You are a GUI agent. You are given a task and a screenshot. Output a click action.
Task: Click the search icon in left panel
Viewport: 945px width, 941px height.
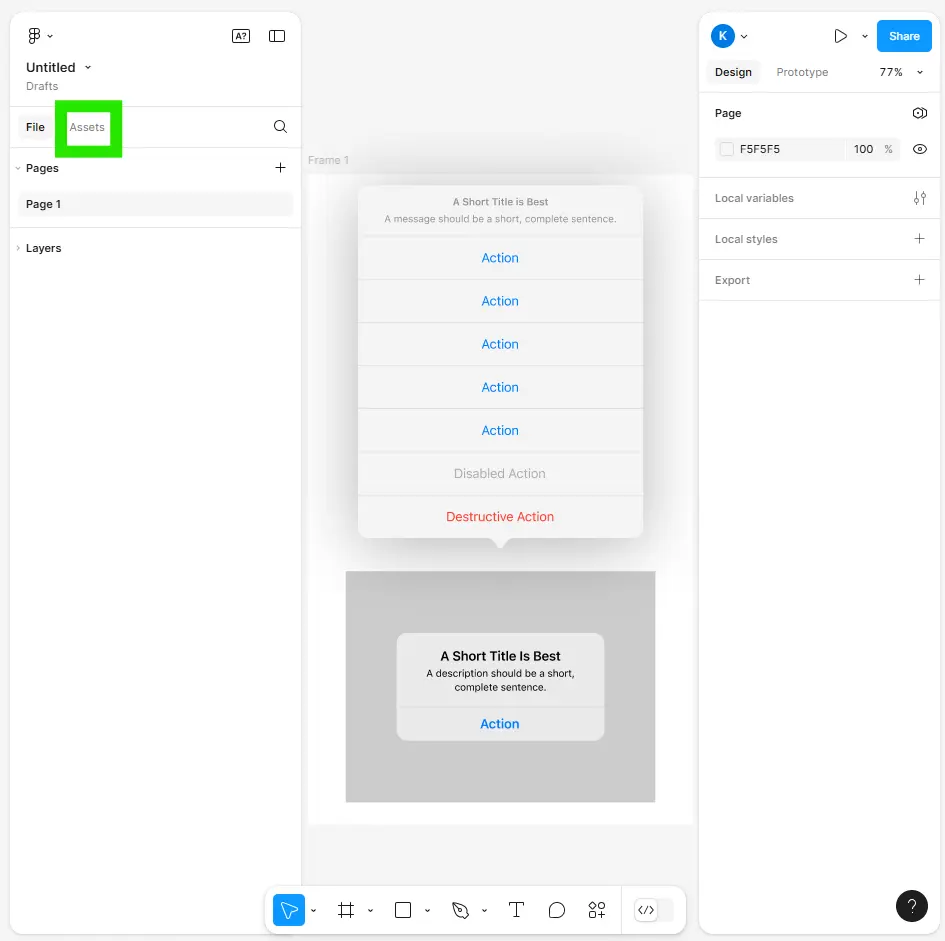(x=280, y=127)
